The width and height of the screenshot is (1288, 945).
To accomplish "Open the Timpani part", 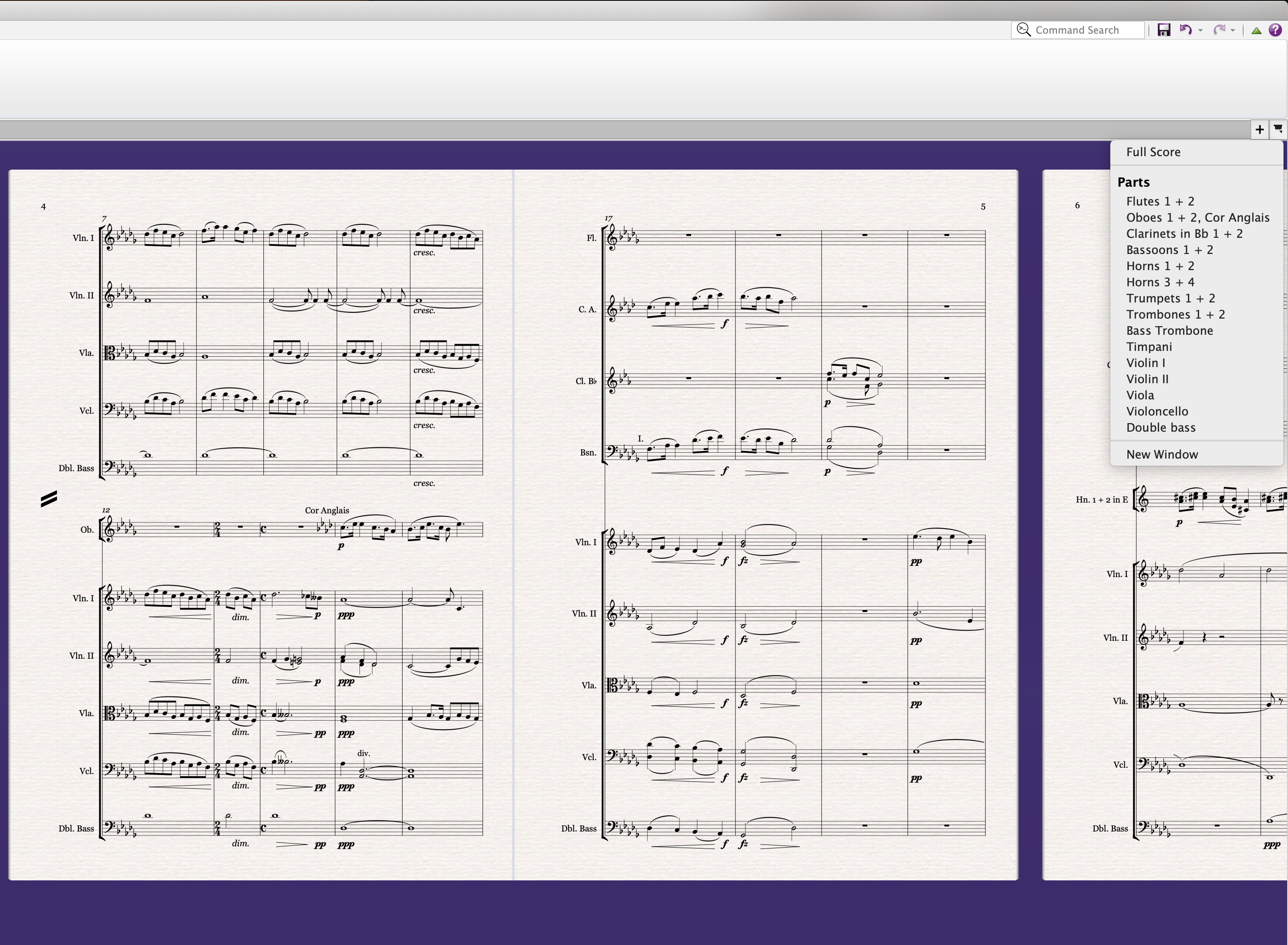I will coord(1148,347).
